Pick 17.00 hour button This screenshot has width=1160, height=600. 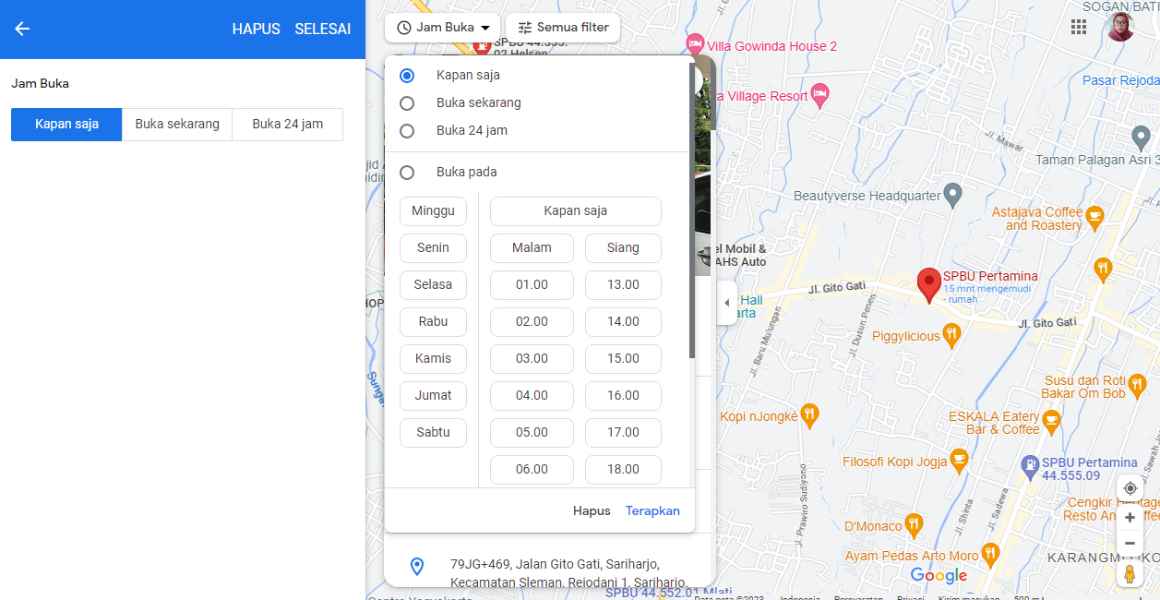[623, 433]
